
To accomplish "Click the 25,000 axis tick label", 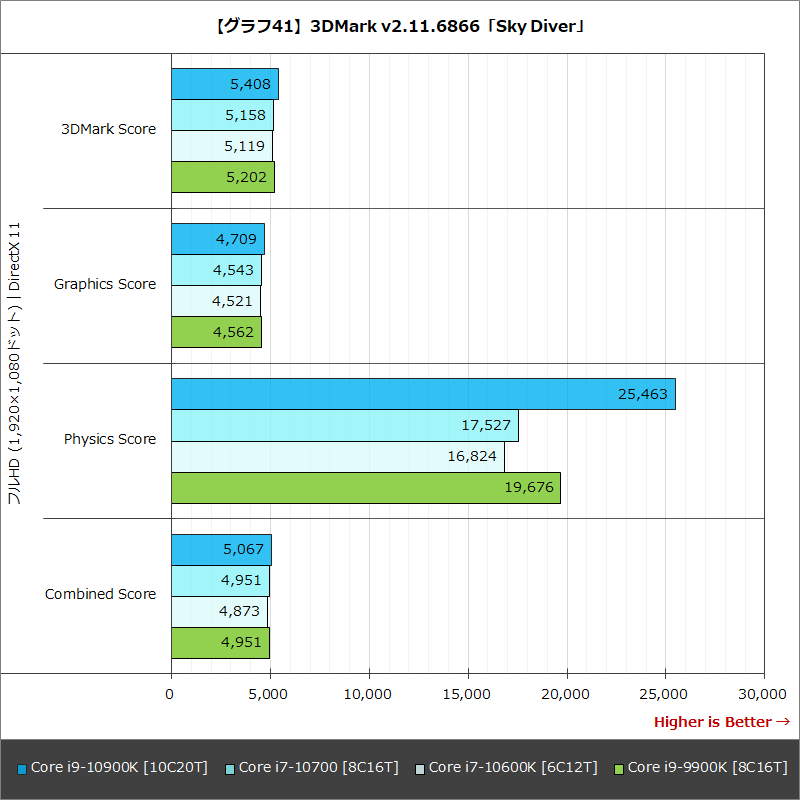I will click(663, 694).
